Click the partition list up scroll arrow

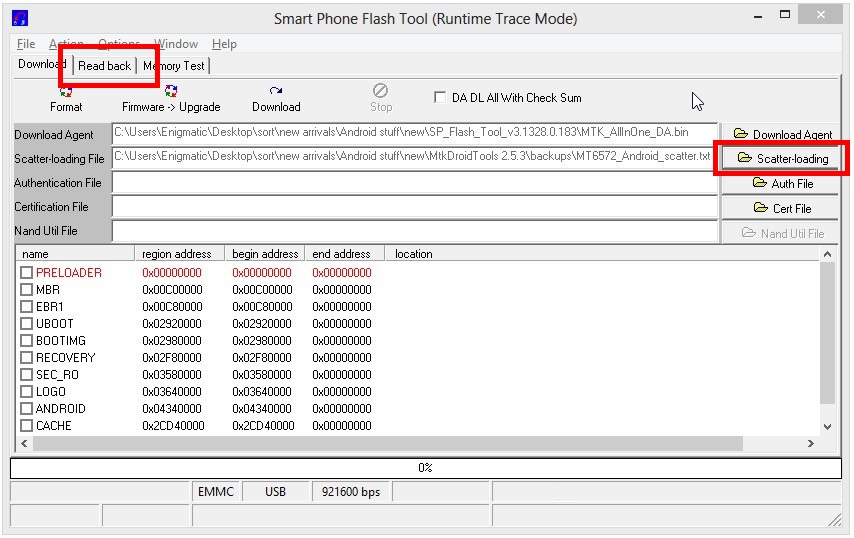[x=827, y=254]
